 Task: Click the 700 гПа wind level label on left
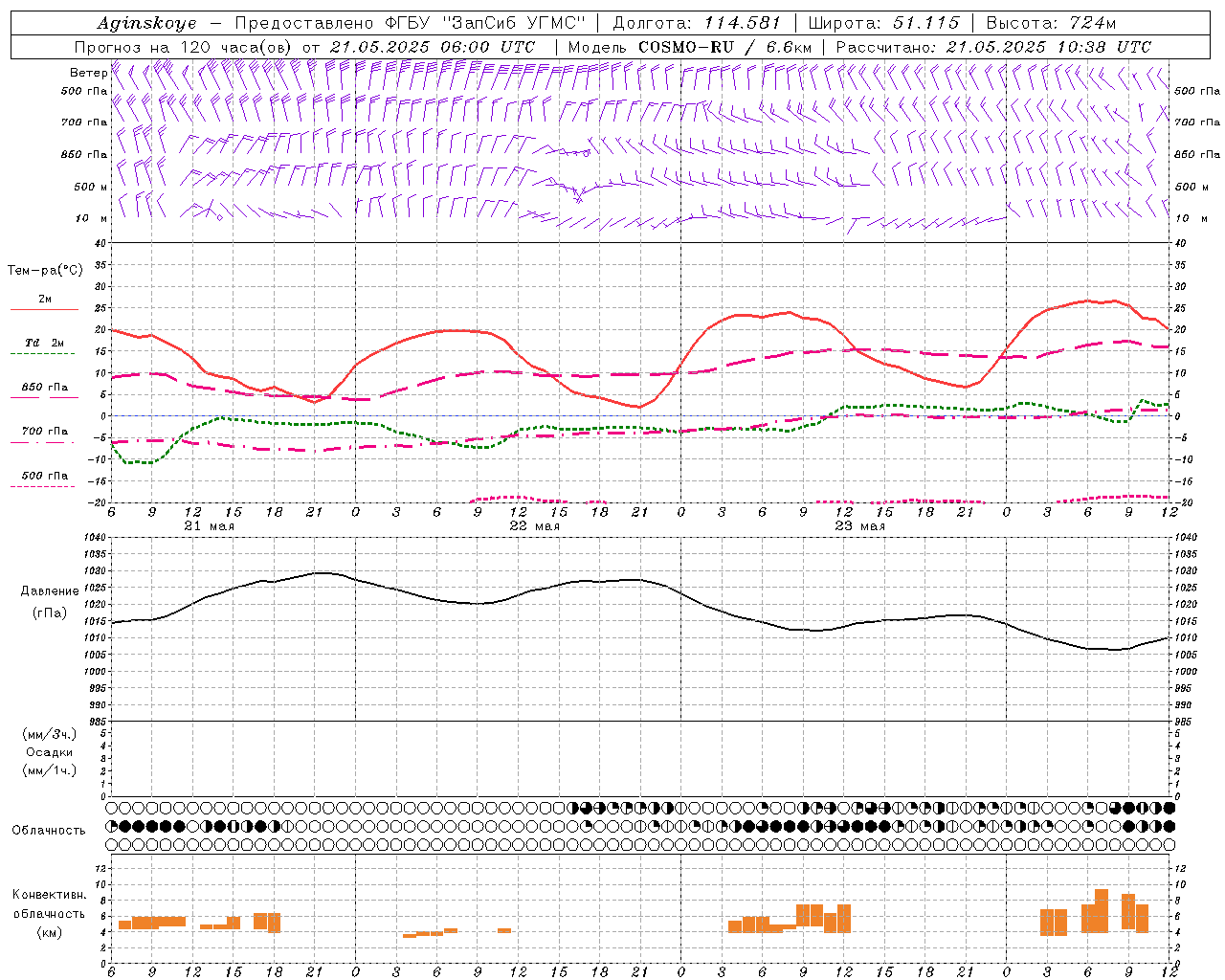coord(84,122)
